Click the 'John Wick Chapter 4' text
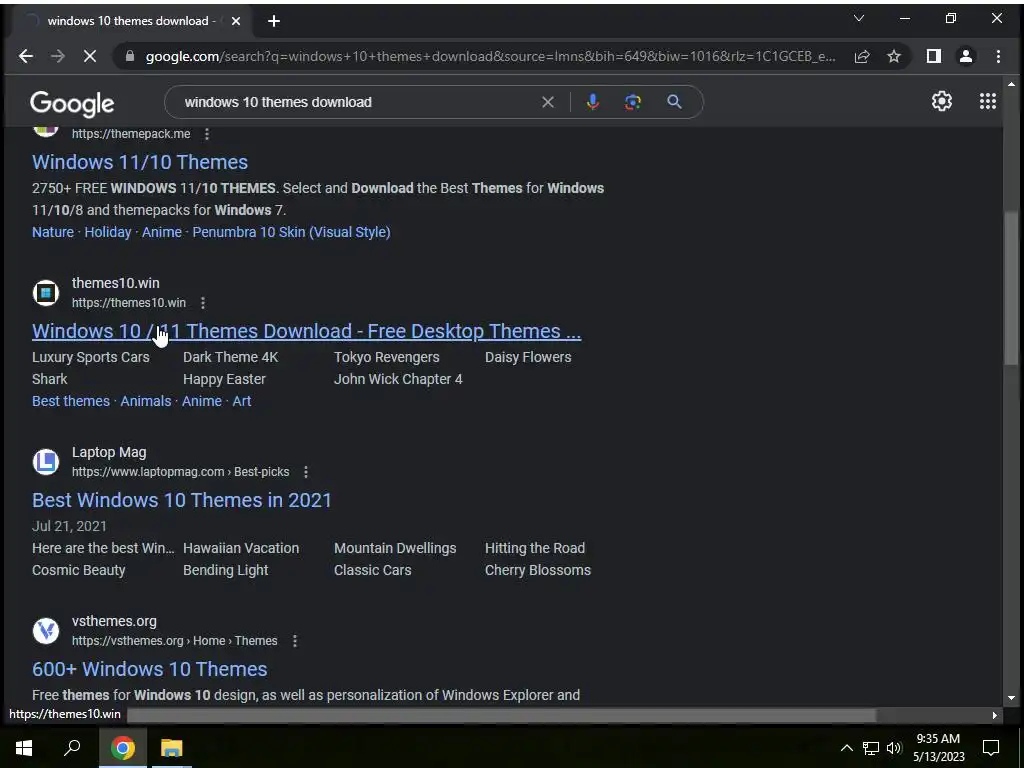Screen dimensions: 1024x768 click(x=398, y=379)
